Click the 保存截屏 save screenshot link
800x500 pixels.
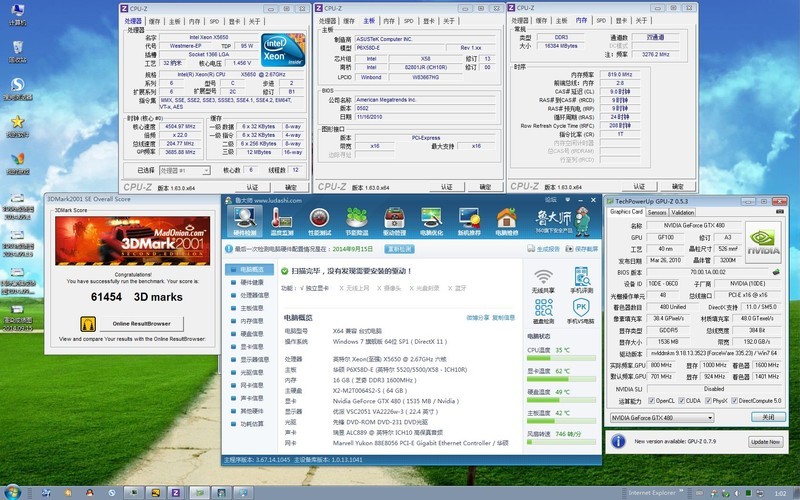tap(582, 249)
